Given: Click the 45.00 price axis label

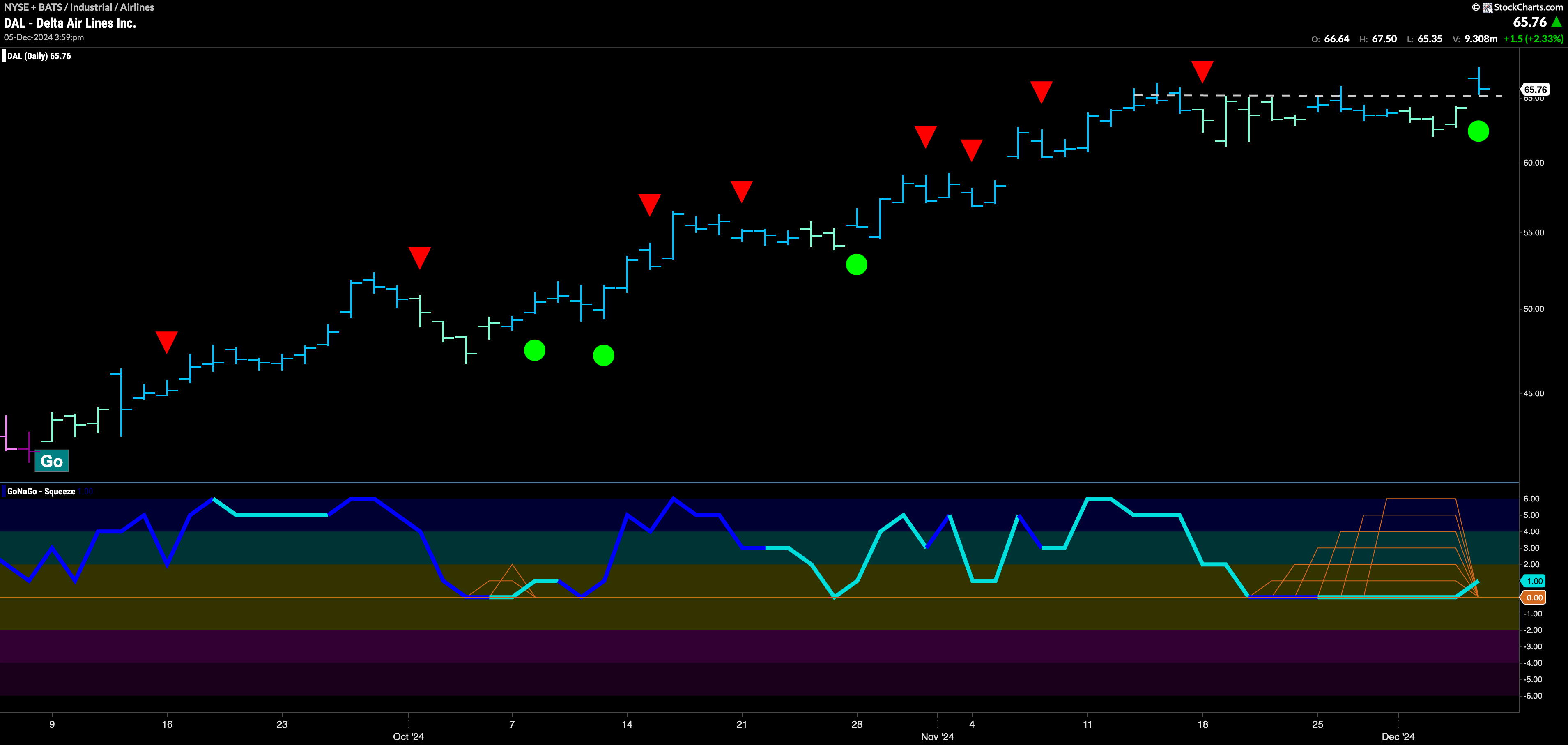Looking at the screenshot, I should [x=1534, y=393].
